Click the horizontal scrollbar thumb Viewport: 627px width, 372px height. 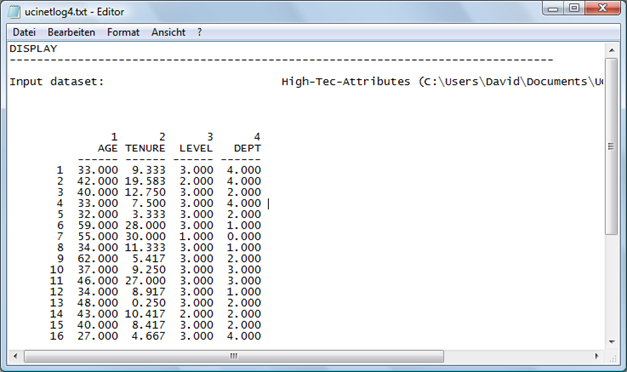point(234,356)
